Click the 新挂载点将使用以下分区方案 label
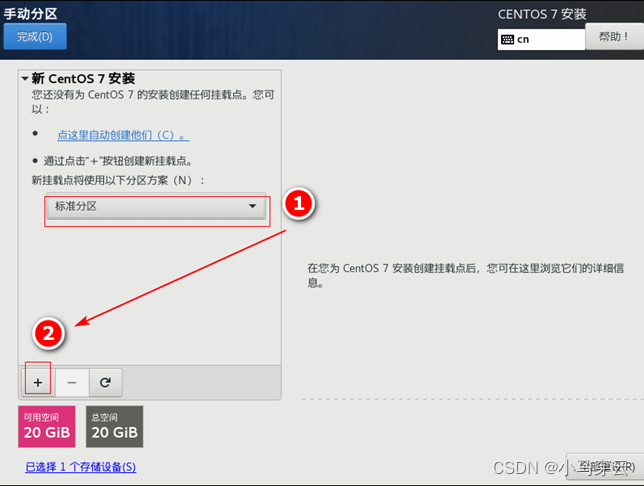Viewport: 644px width, 486px height. click(118, 180)
